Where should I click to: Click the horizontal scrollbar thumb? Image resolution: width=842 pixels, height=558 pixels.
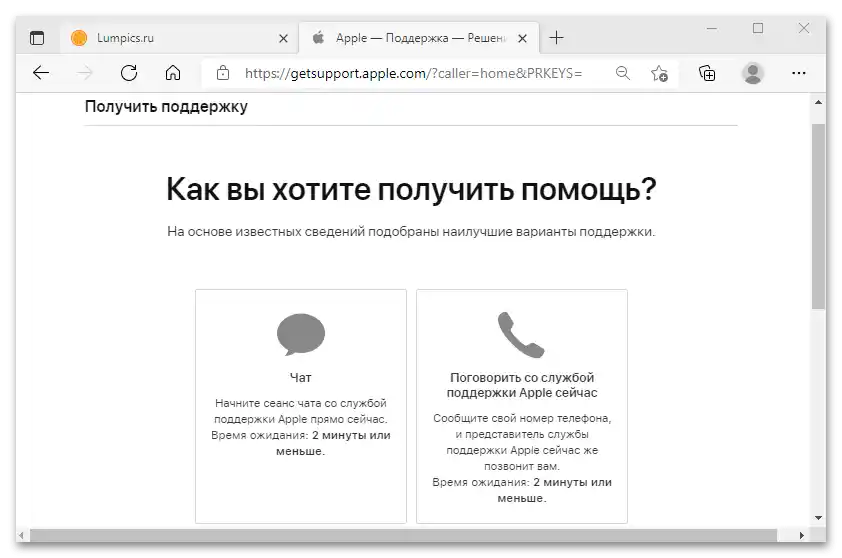(403, 535)
